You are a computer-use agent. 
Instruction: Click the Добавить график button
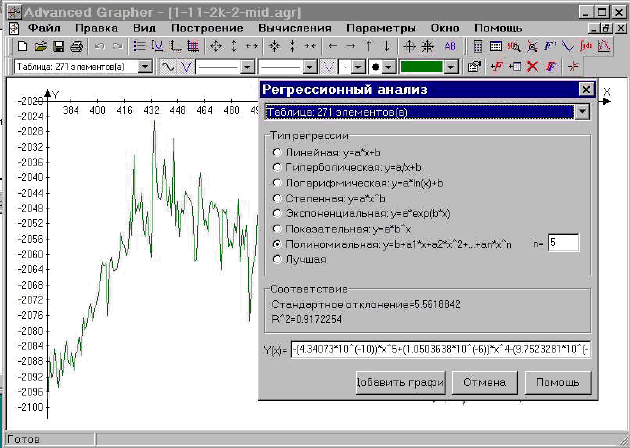[x=401, y=383]
